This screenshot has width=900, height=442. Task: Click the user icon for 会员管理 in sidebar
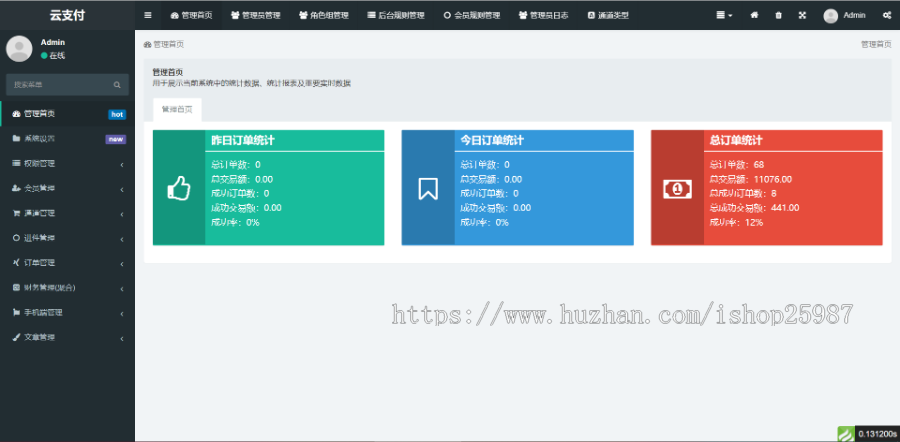(x=16, y=188)
